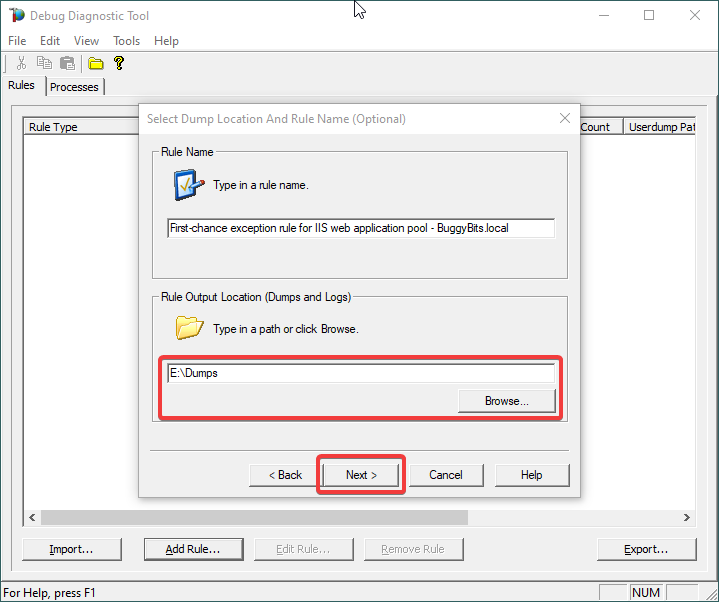Click the Debug Diagnostic Tool title bar icon
This screenshot has width=719, height=602.
pos(17,15)
